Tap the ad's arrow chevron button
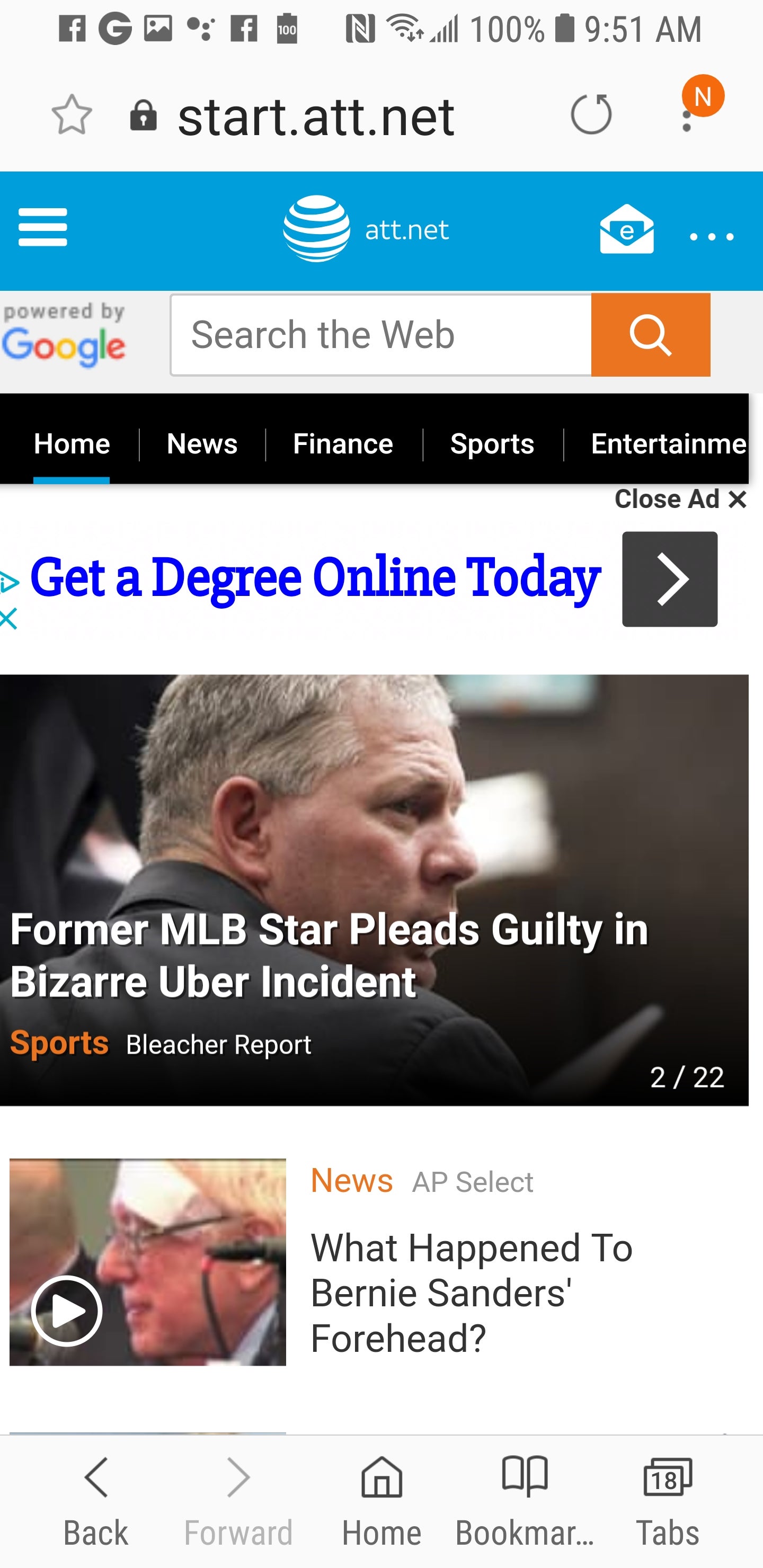763x1568 pixels. pyautogui.click(x=669, y=579)
